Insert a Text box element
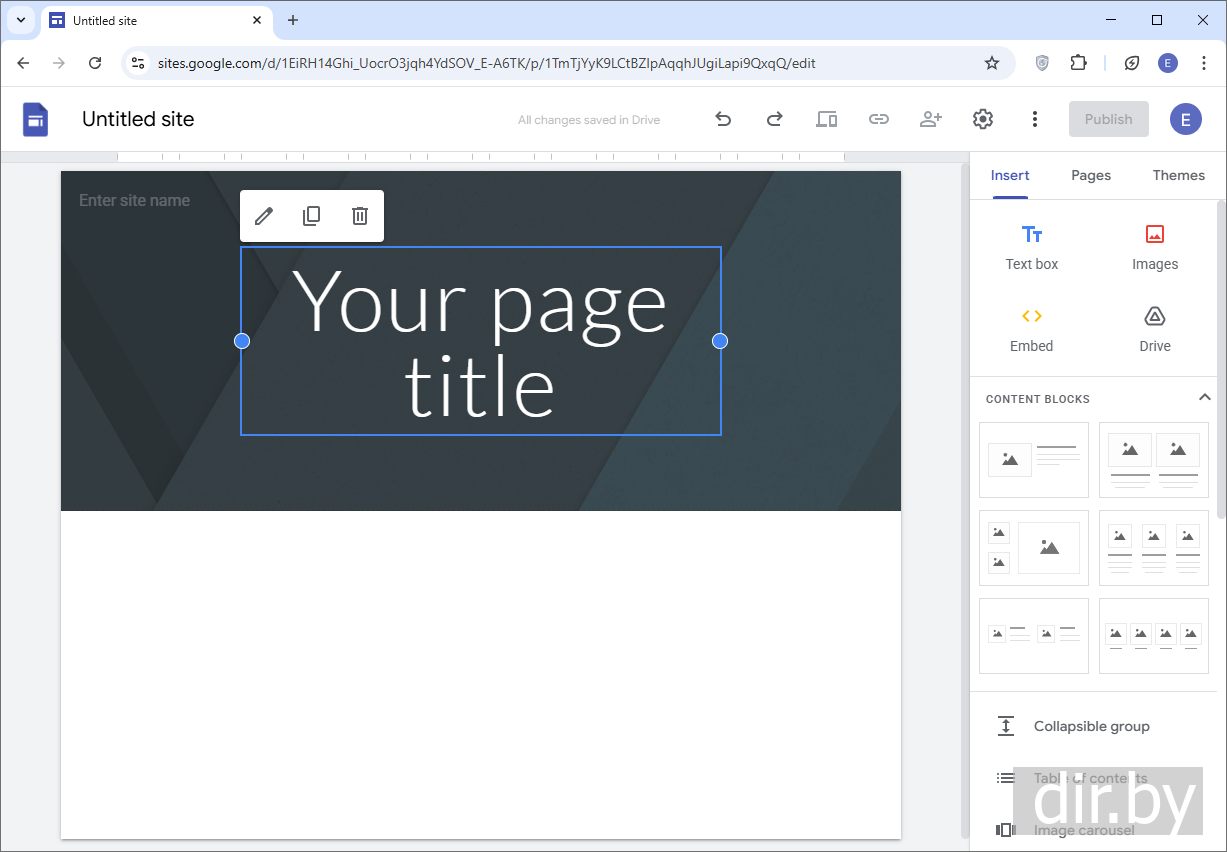This screenshot has width=1227, height=852. [x=1031, y=247]
